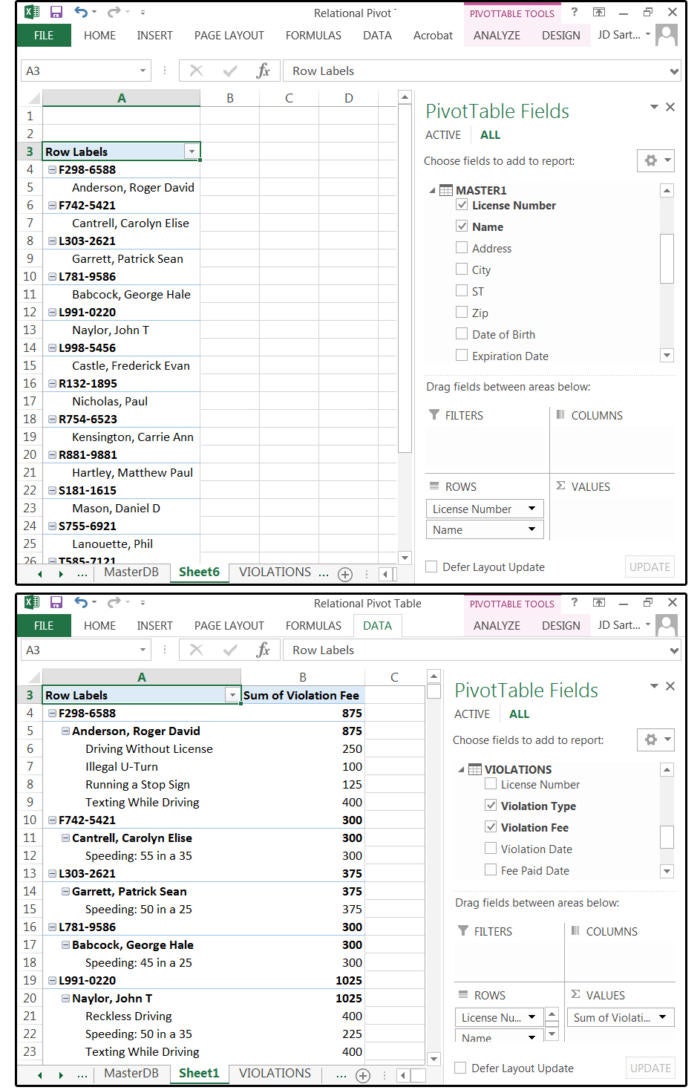
Task: Check the Date of Birth field
Action: coord(462,334)
